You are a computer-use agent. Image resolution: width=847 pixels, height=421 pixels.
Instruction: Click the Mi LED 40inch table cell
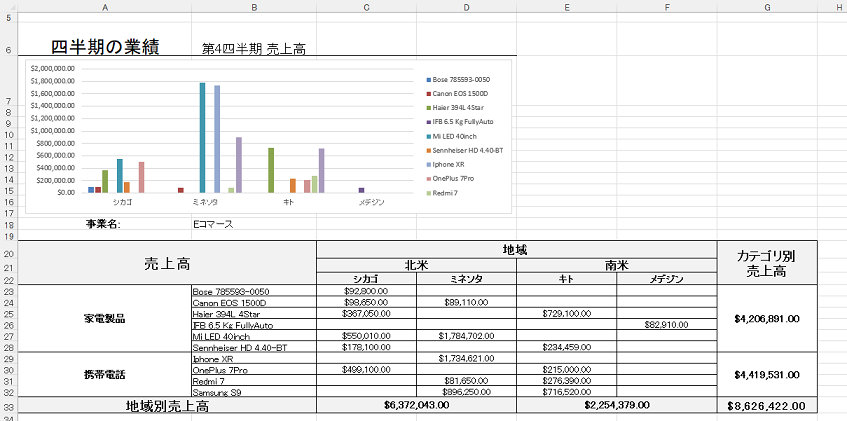point(254,336)
